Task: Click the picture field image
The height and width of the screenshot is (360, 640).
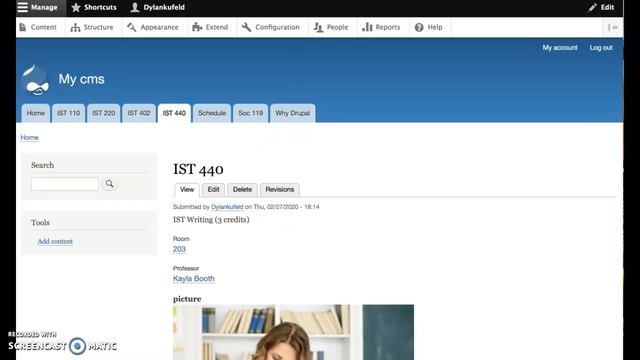Action: (293, 332)
